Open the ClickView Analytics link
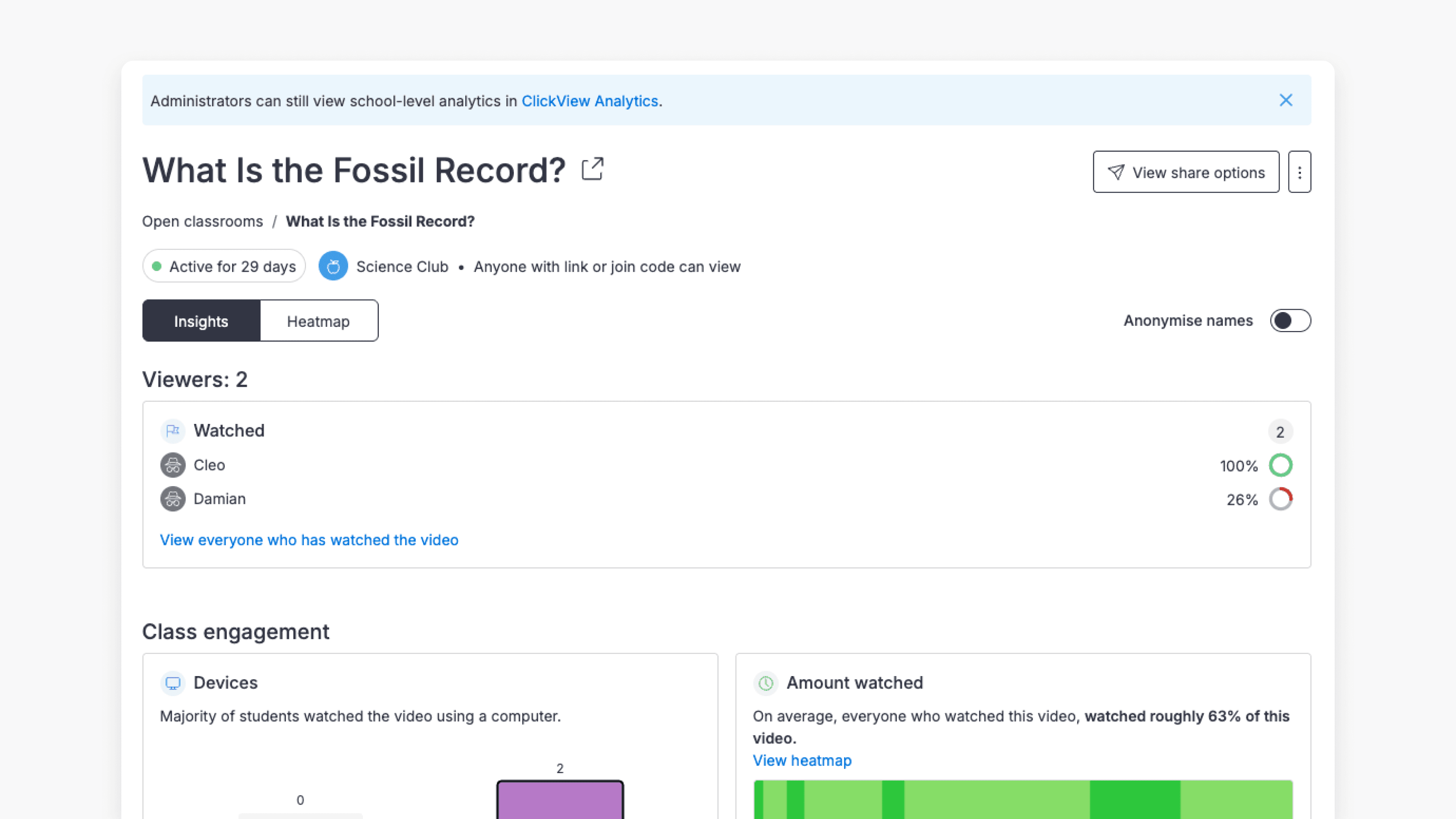The image size is (1456, 819). pos(590,101)
